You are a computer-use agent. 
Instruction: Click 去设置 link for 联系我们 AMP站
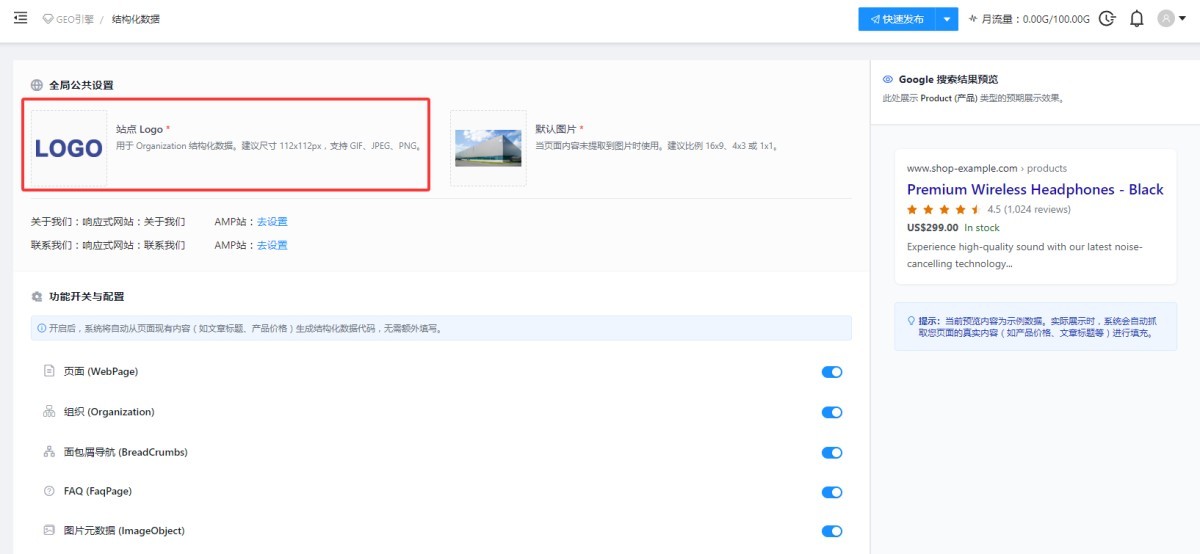pos(272,245)
